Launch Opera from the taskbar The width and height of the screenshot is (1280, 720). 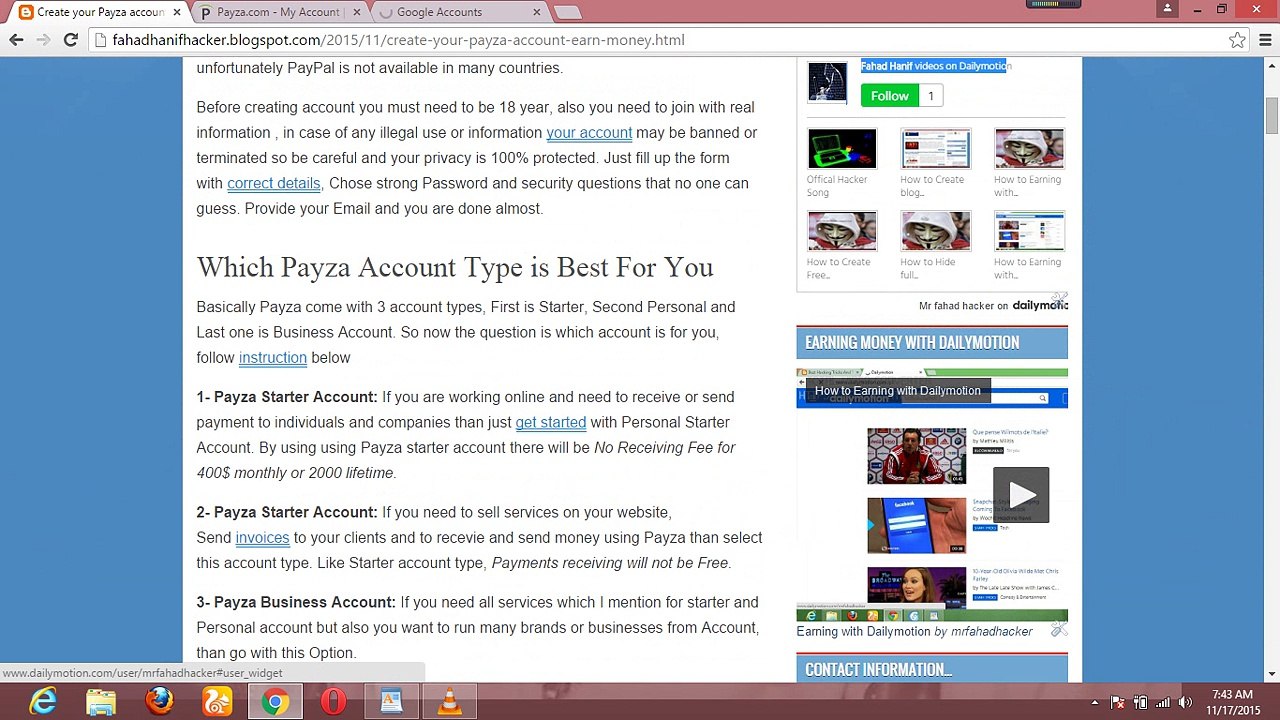pos(333,702)
